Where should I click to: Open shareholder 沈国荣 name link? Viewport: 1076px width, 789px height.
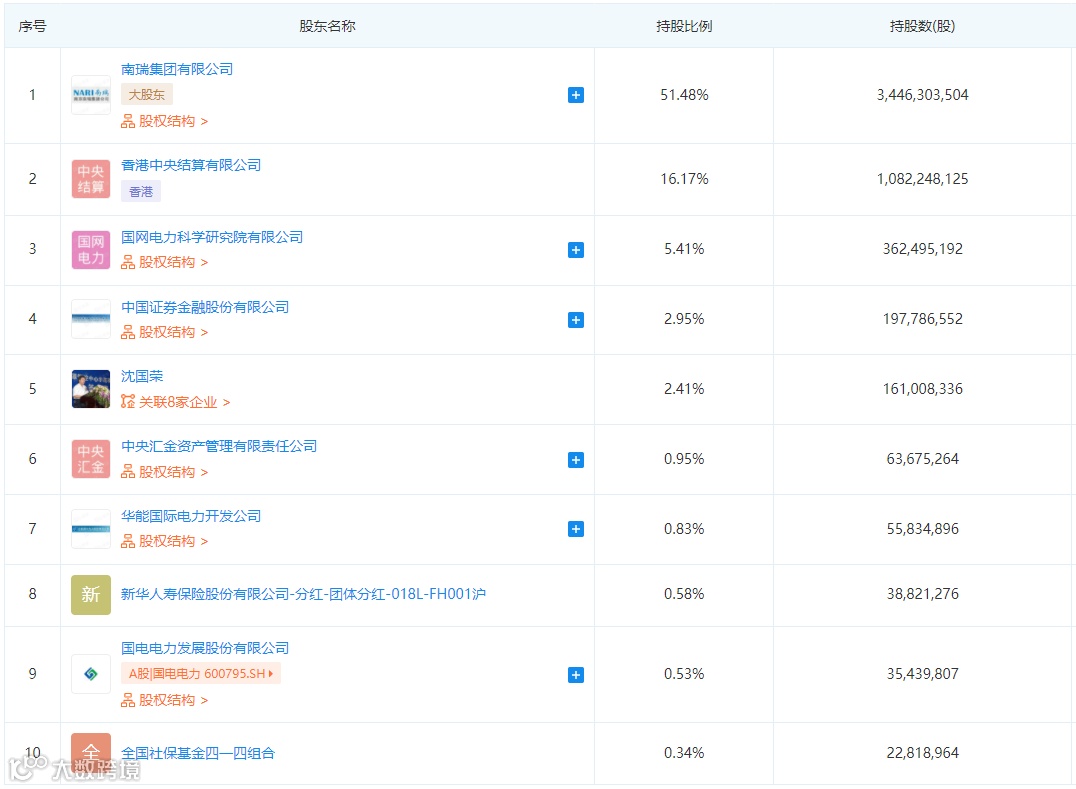[x=142, y=377]
